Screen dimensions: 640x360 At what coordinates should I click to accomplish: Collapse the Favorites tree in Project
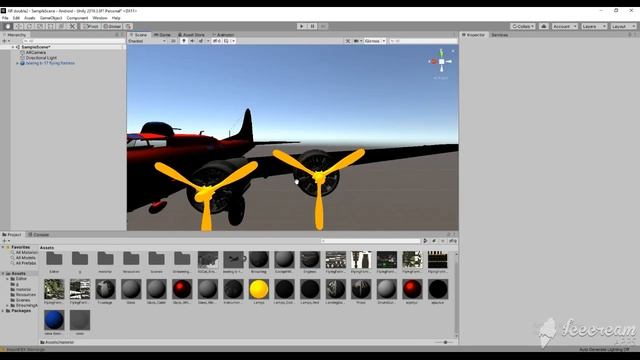pos(3,247)
